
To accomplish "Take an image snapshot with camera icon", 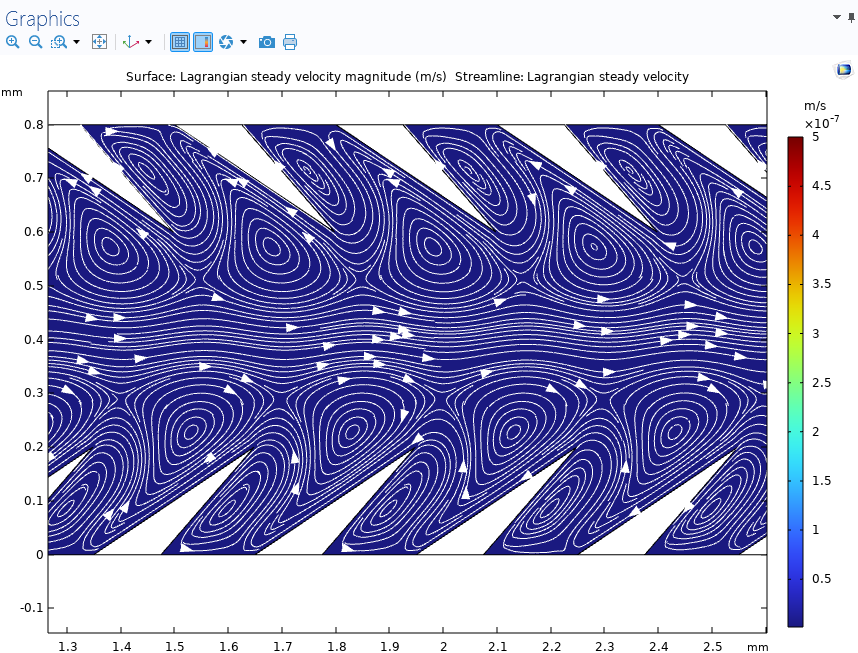I will 266,42.
